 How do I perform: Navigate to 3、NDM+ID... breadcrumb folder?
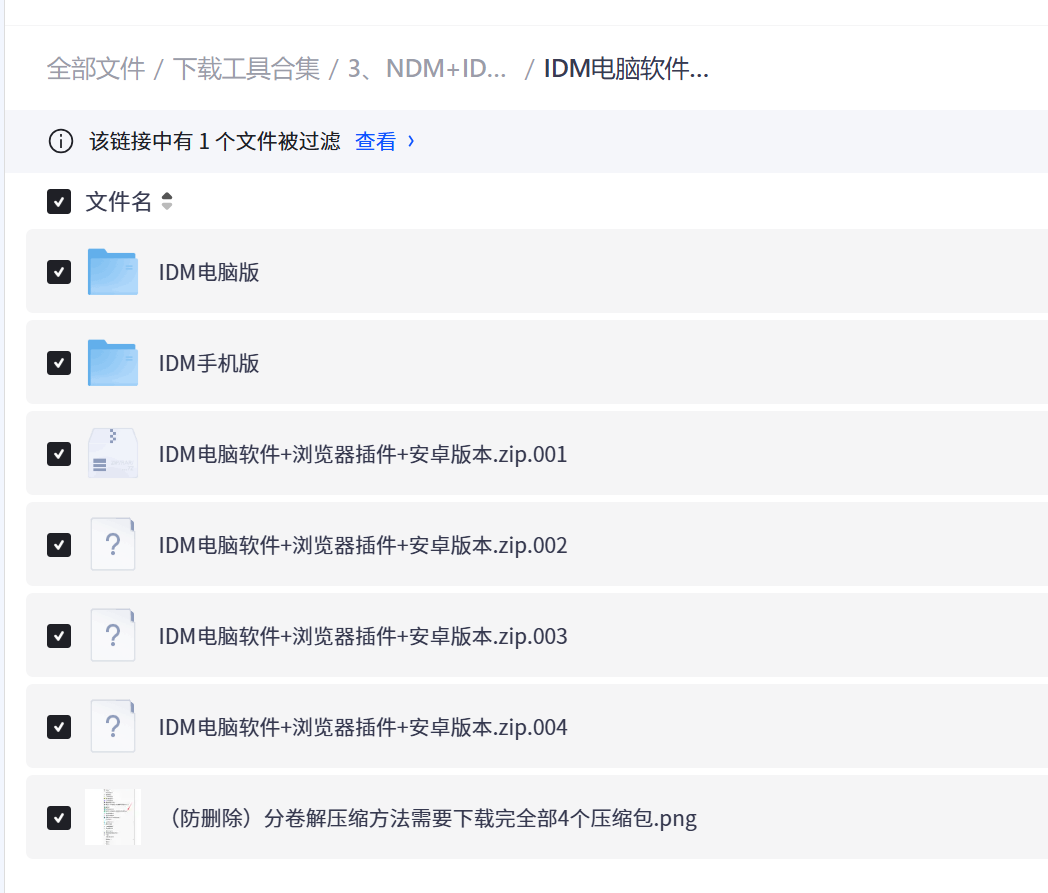coord(428,68)
